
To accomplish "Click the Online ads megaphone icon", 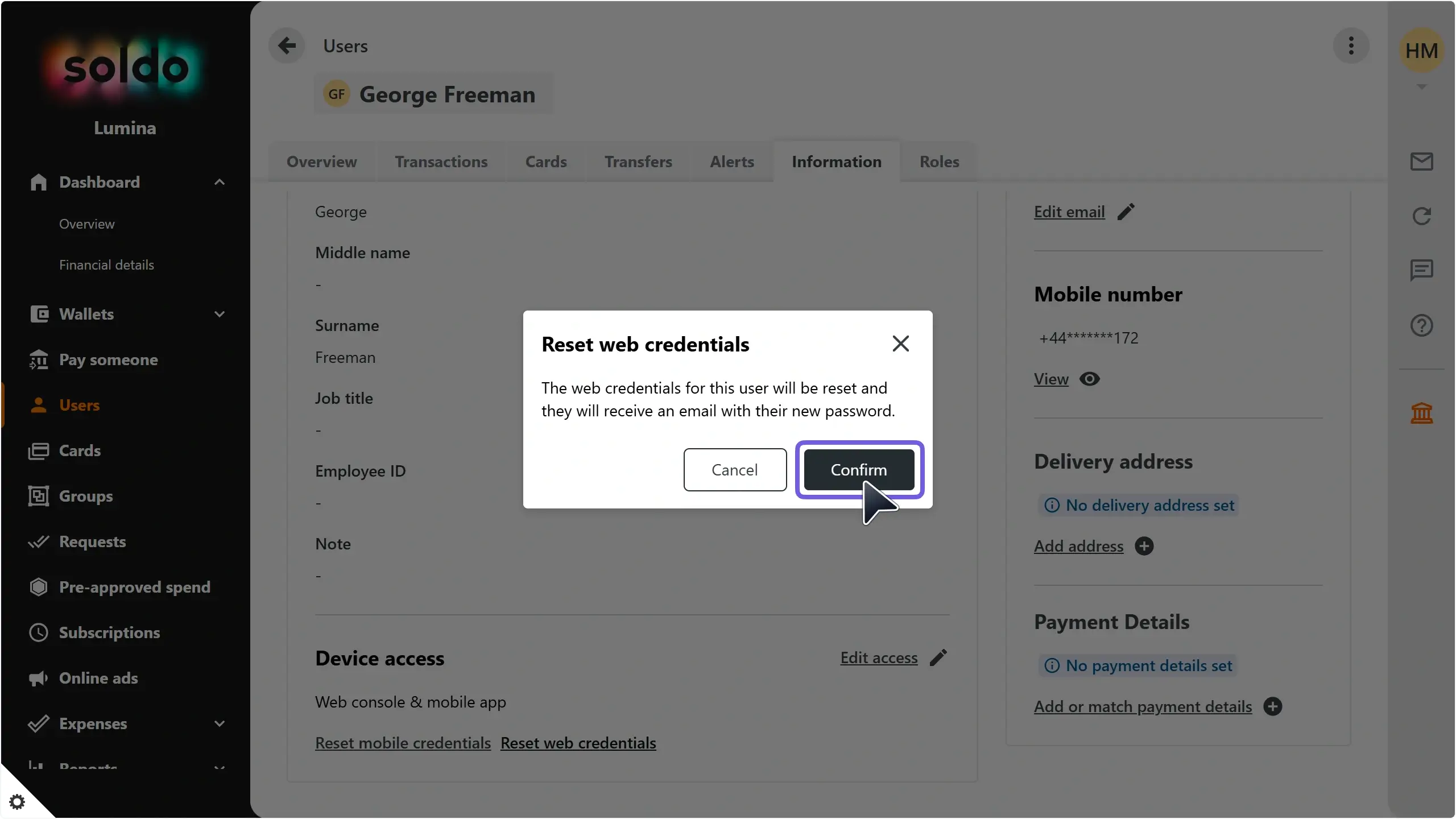I will point(38,678).
